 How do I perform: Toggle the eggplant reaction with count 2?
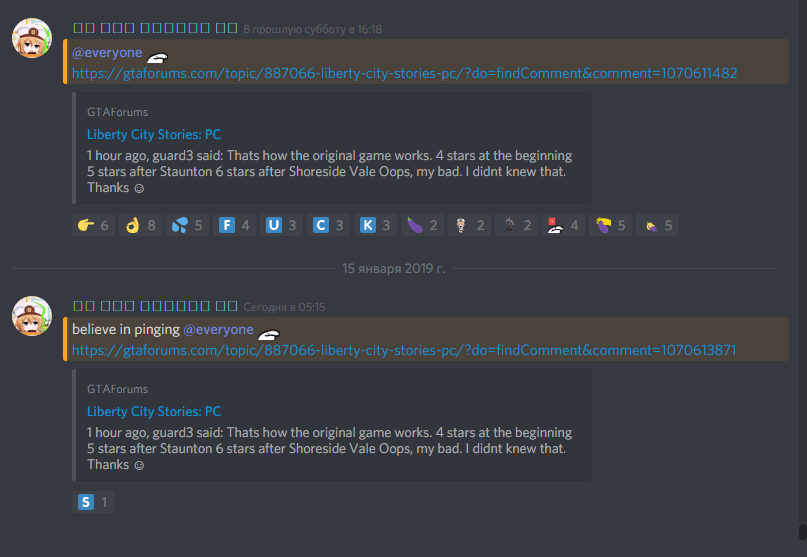click(422, 225)
